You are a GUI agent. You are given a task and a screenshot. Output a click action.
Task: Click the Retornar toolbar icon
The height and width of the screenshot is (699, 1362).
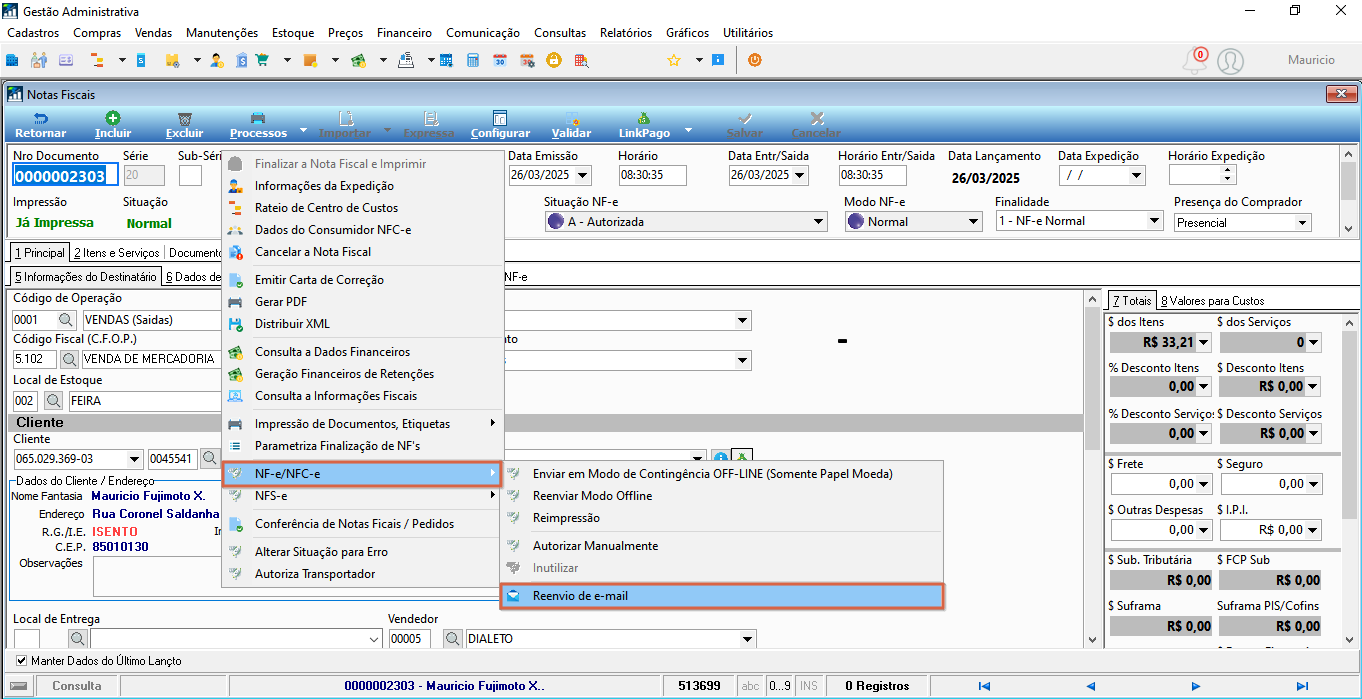pyautogui.click(x=41, y=118)
